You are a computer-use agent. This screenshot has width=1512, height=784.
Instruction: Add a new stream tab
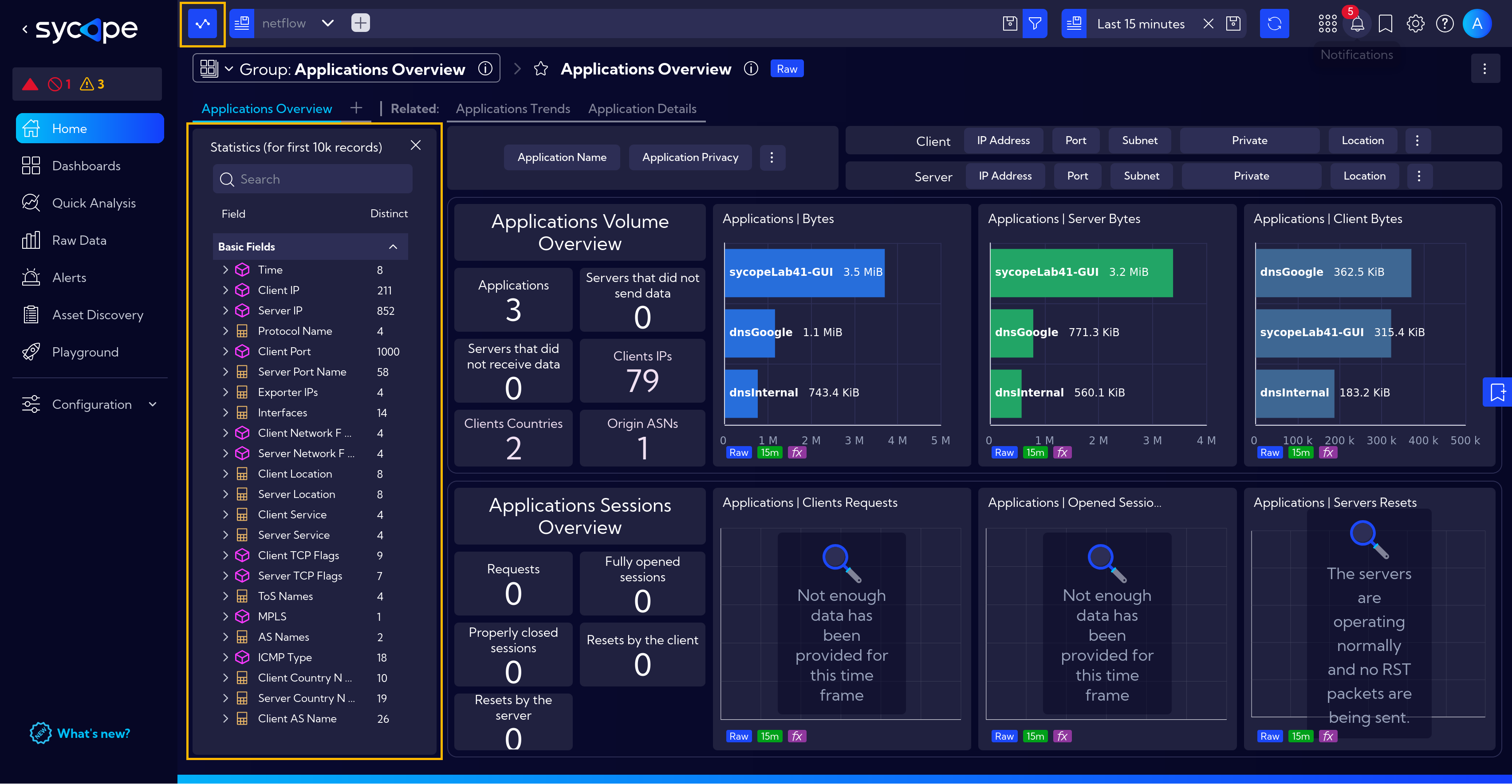[x=360, y=24]
